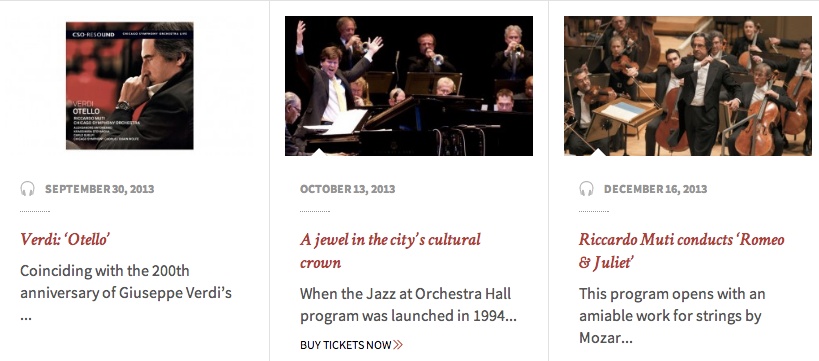Click the excerpt starting 'This program opens with'
The width and height of the screenshot is (819, 361).
point(672,316)
